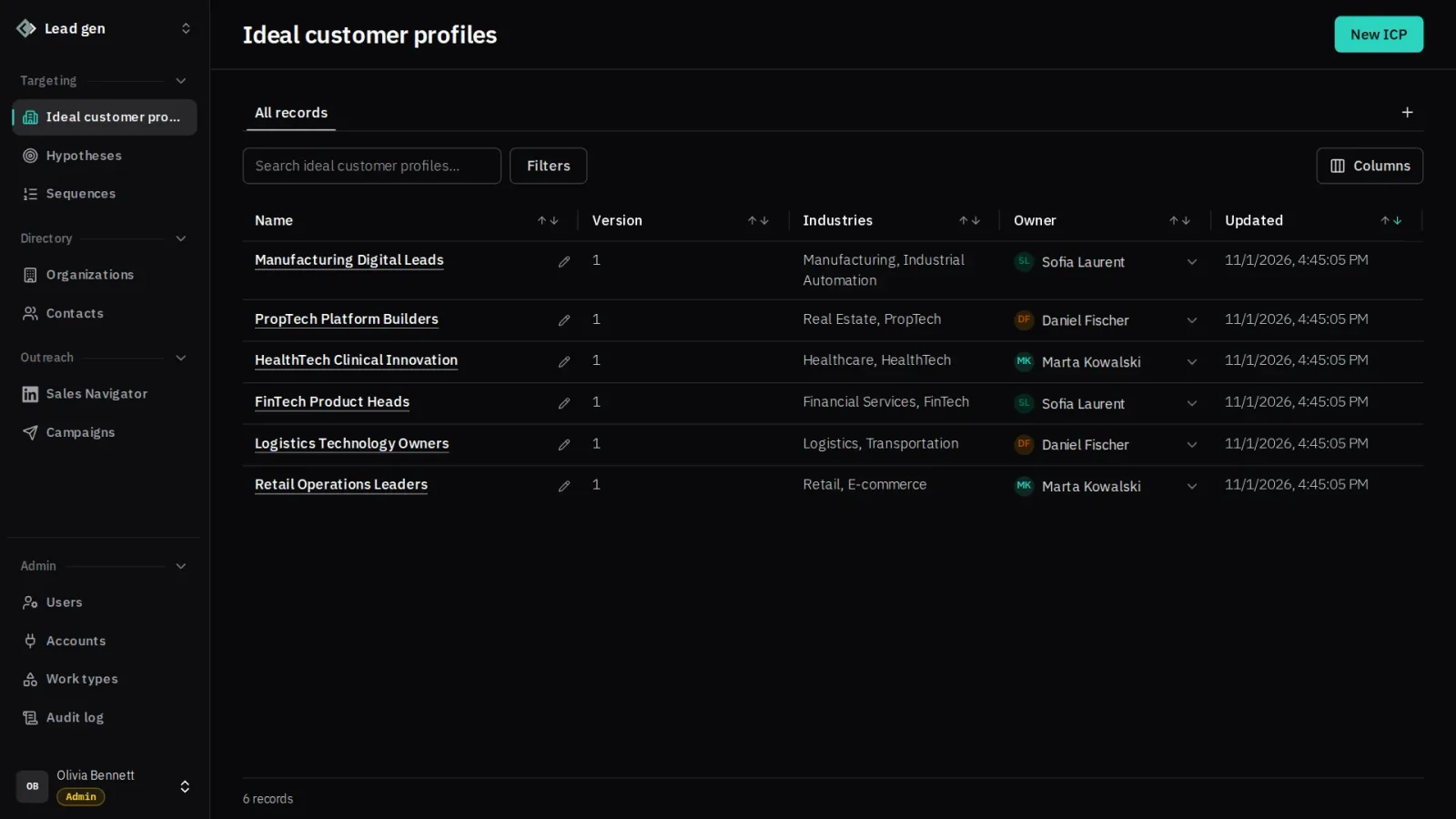Open Sales Navigator
Screen dimensions: 1456x819
104,394
